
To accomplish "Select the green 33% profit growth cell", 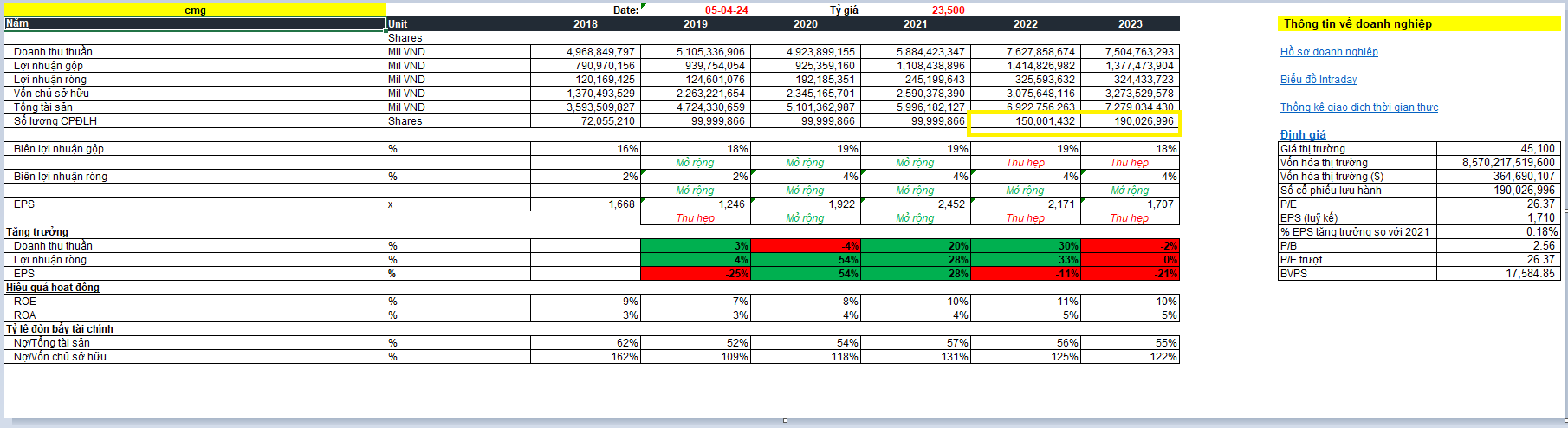I will pyautogui.click(x=1026, y=260).
